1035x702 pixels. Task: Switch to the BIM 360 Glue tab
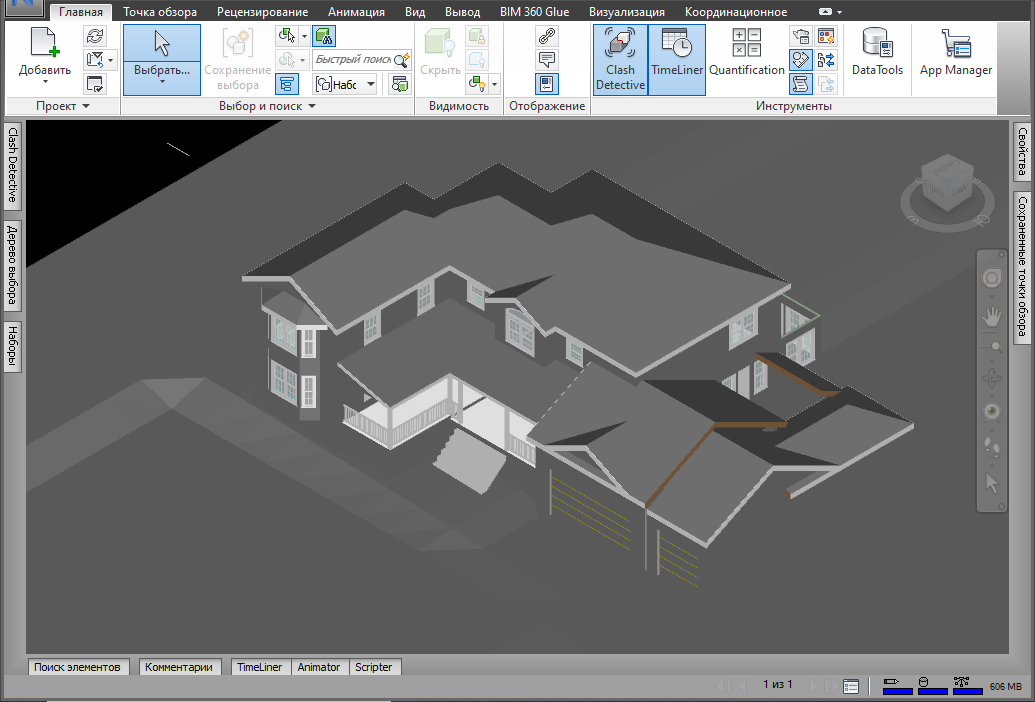(535, 12)
